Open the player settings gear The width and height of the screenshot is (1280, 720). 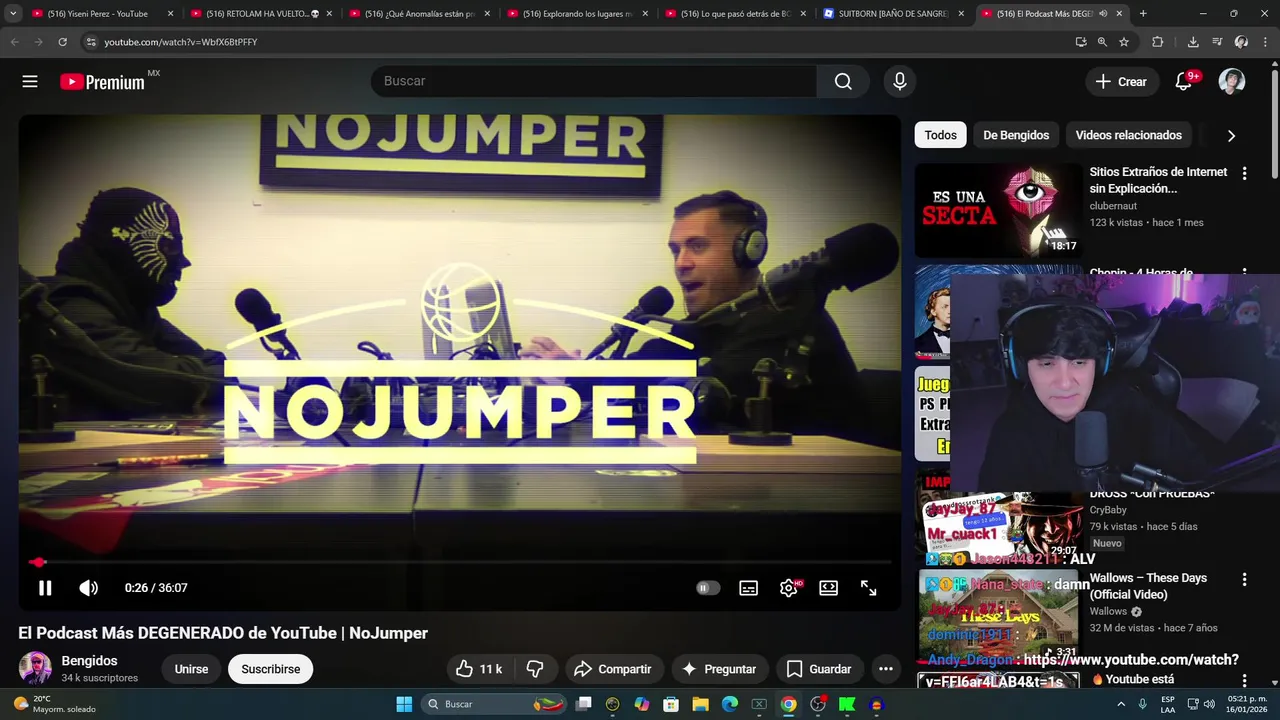click(789, 588)
